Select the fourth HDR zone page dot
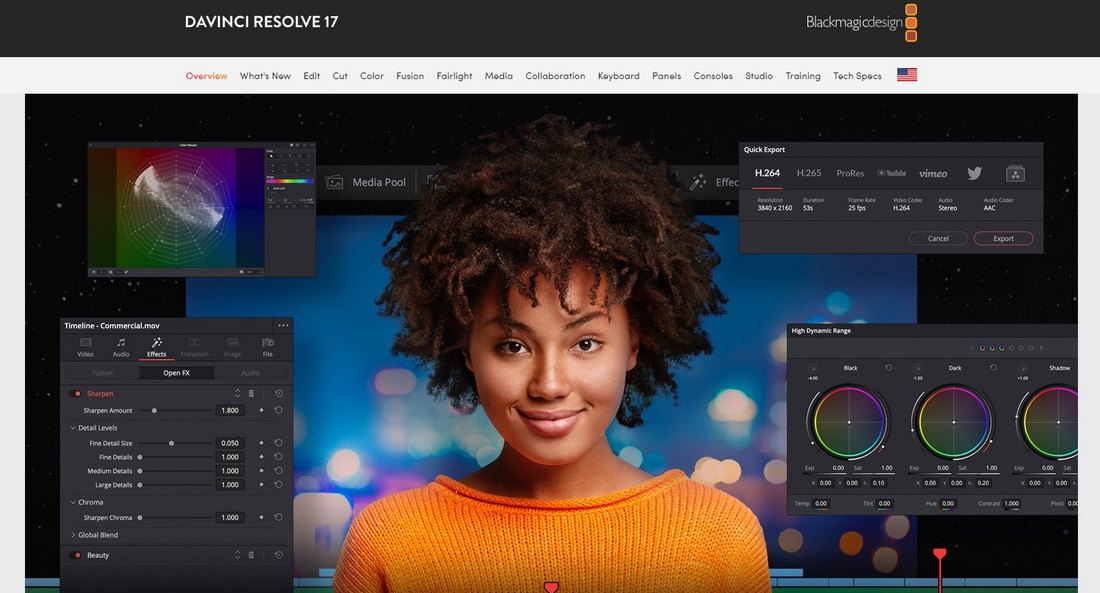 (1011, 348)
